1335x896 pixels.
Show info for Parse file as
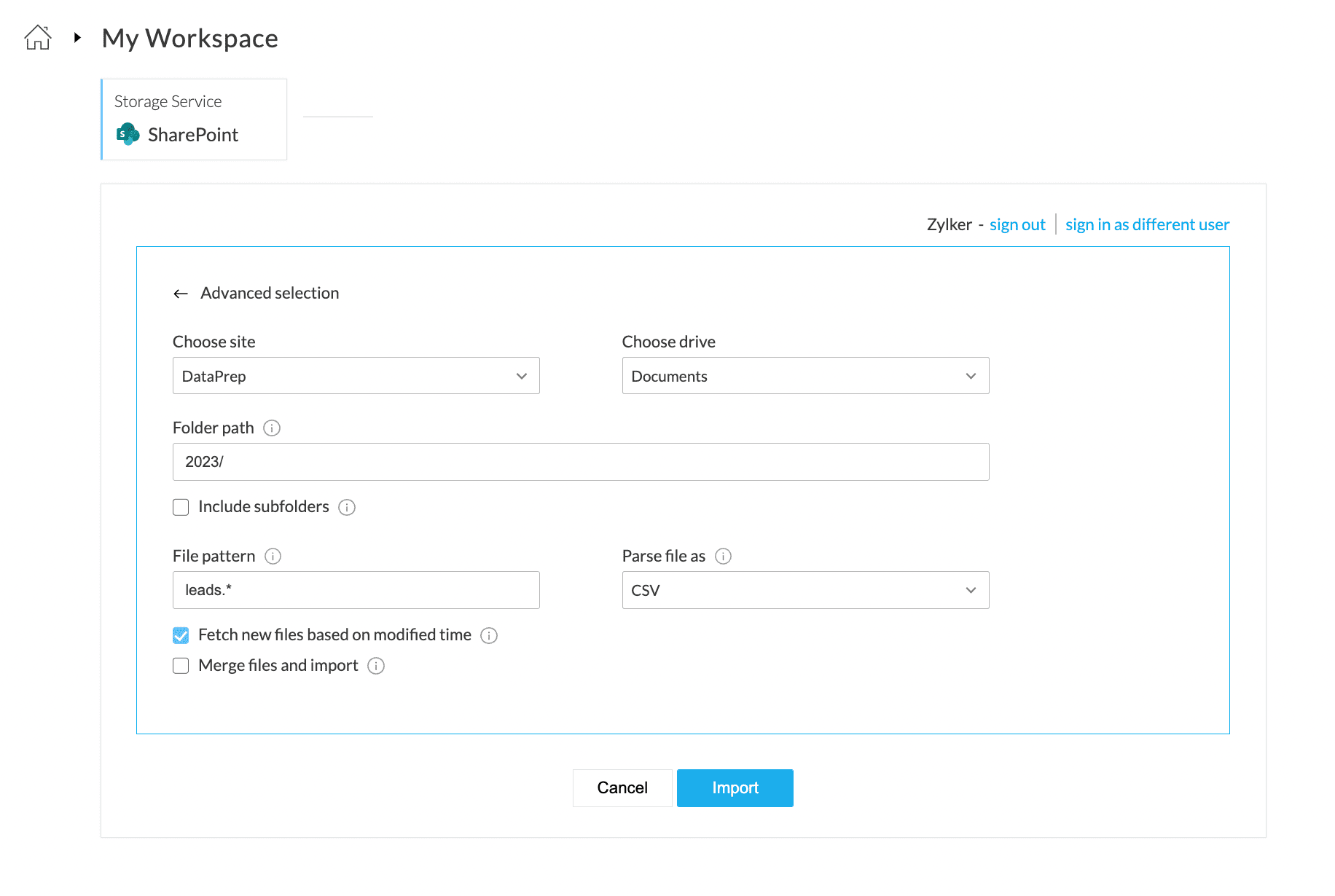723,557
